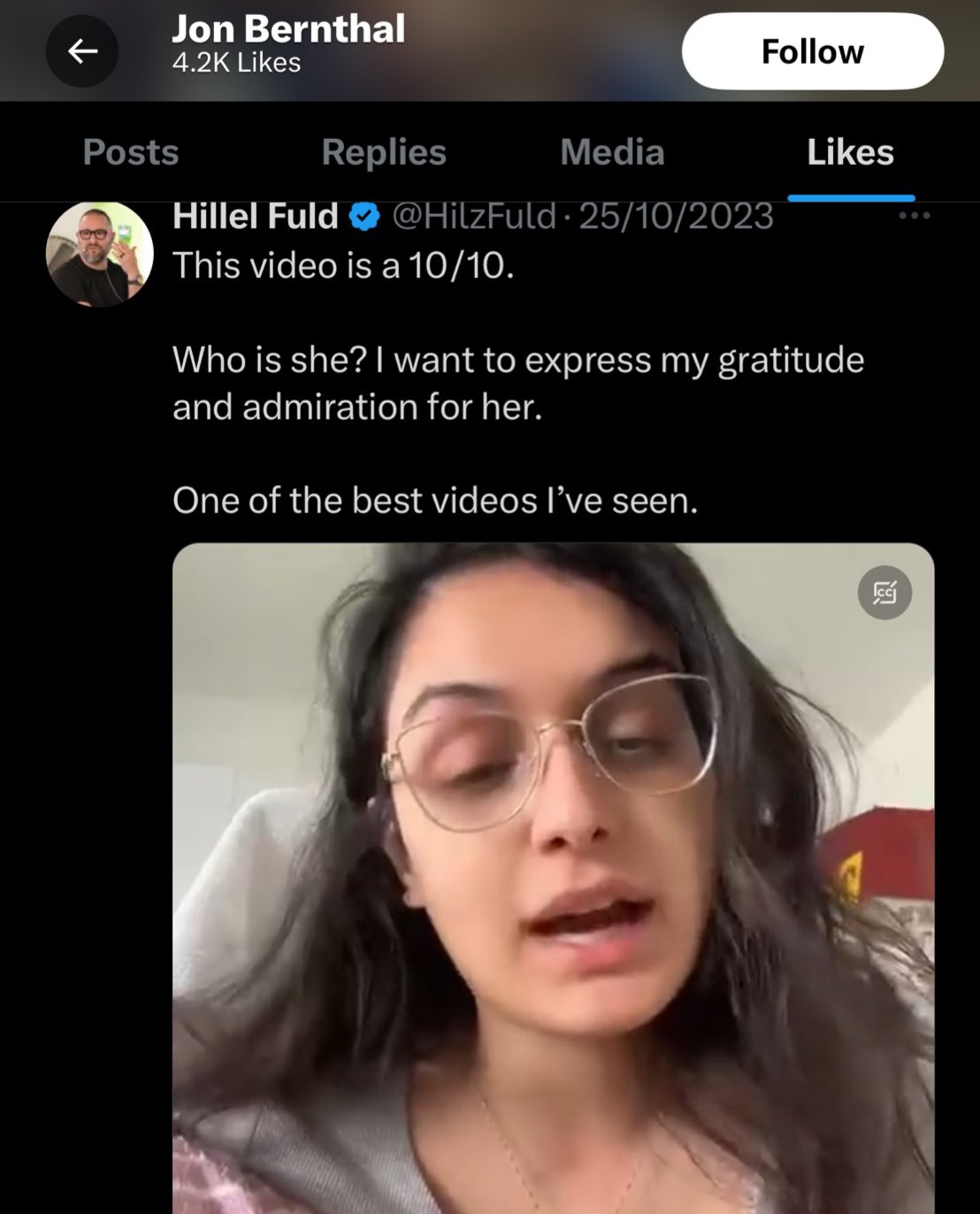Open the post text 'This video is a 10/10.'

(343, 265)
